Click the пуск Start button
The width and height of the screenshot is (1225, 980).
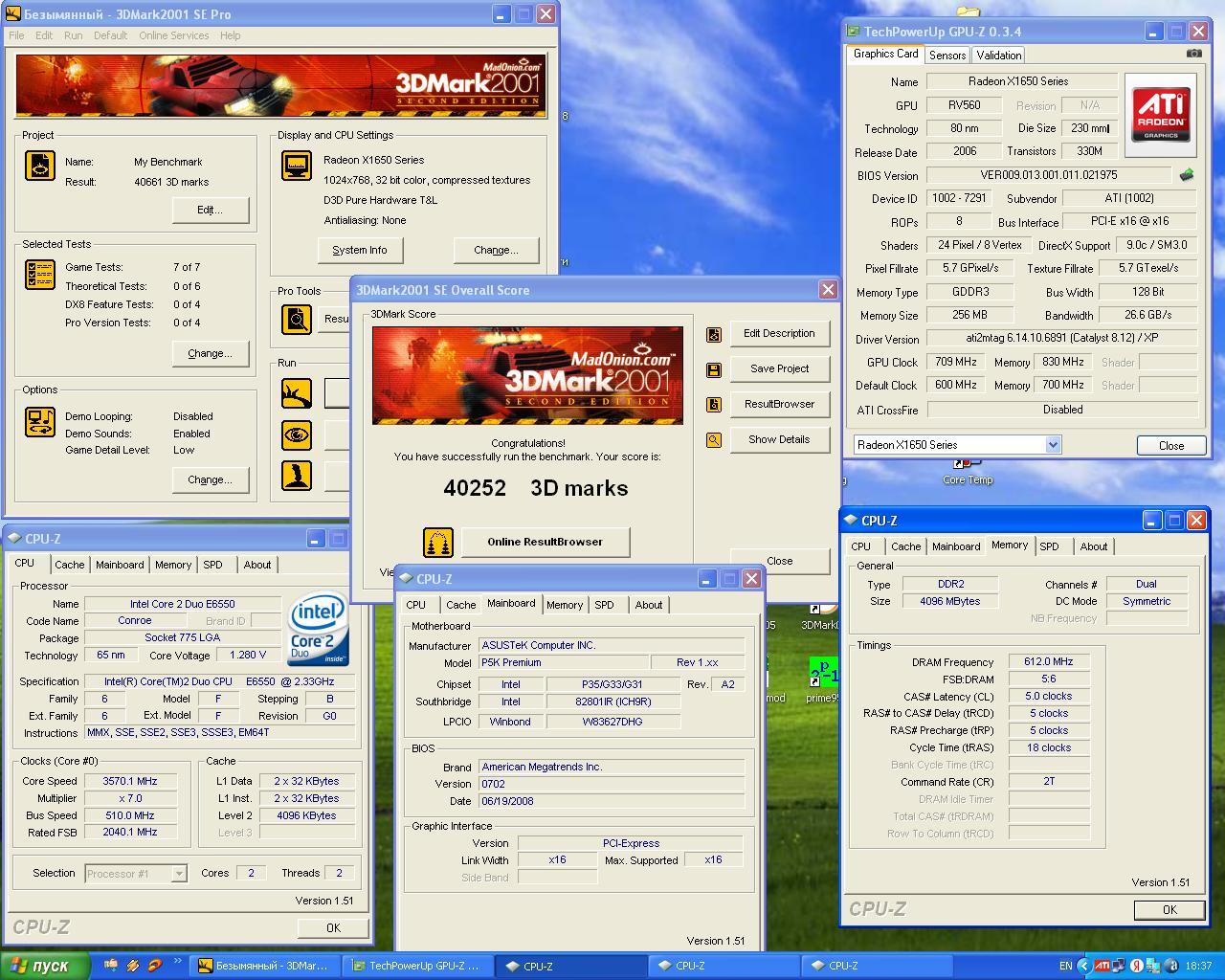45,966
